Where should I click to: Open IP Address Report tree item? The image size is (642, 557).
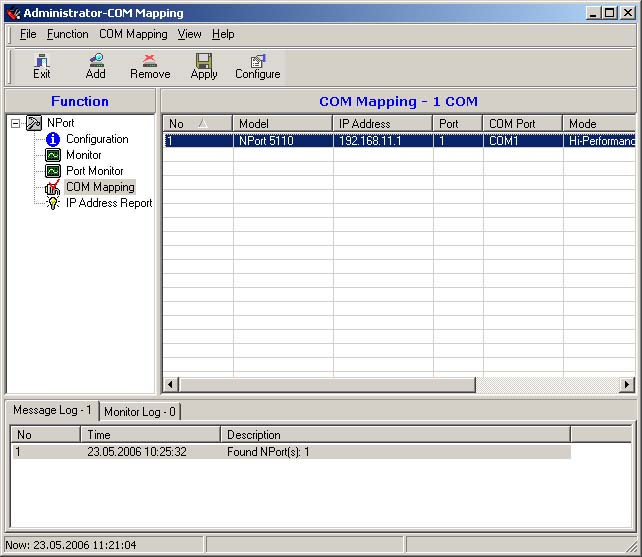coord(109,203)
